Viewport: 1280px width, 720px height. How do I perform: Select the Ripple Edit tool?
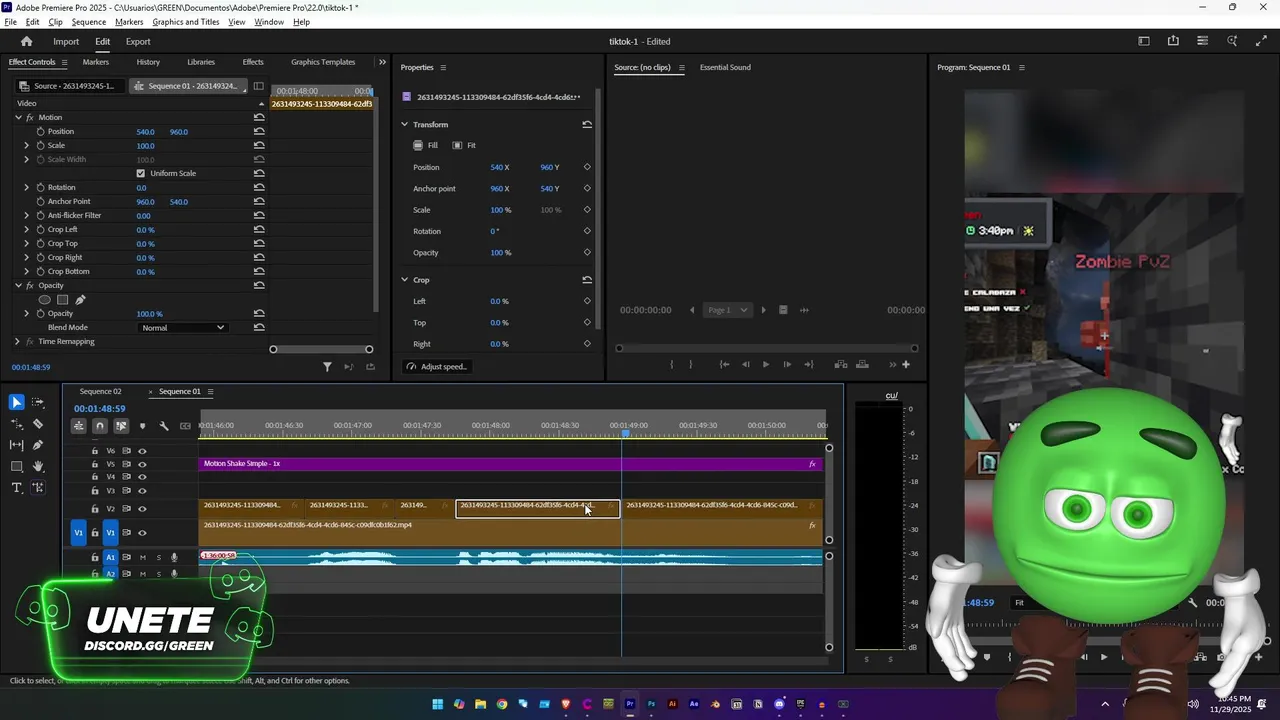point(16,423)
